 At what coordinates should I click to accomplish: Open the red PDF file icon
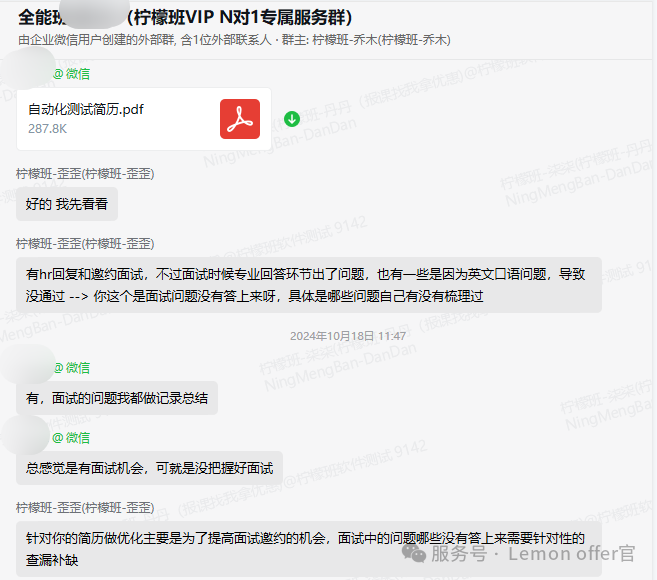240,119
